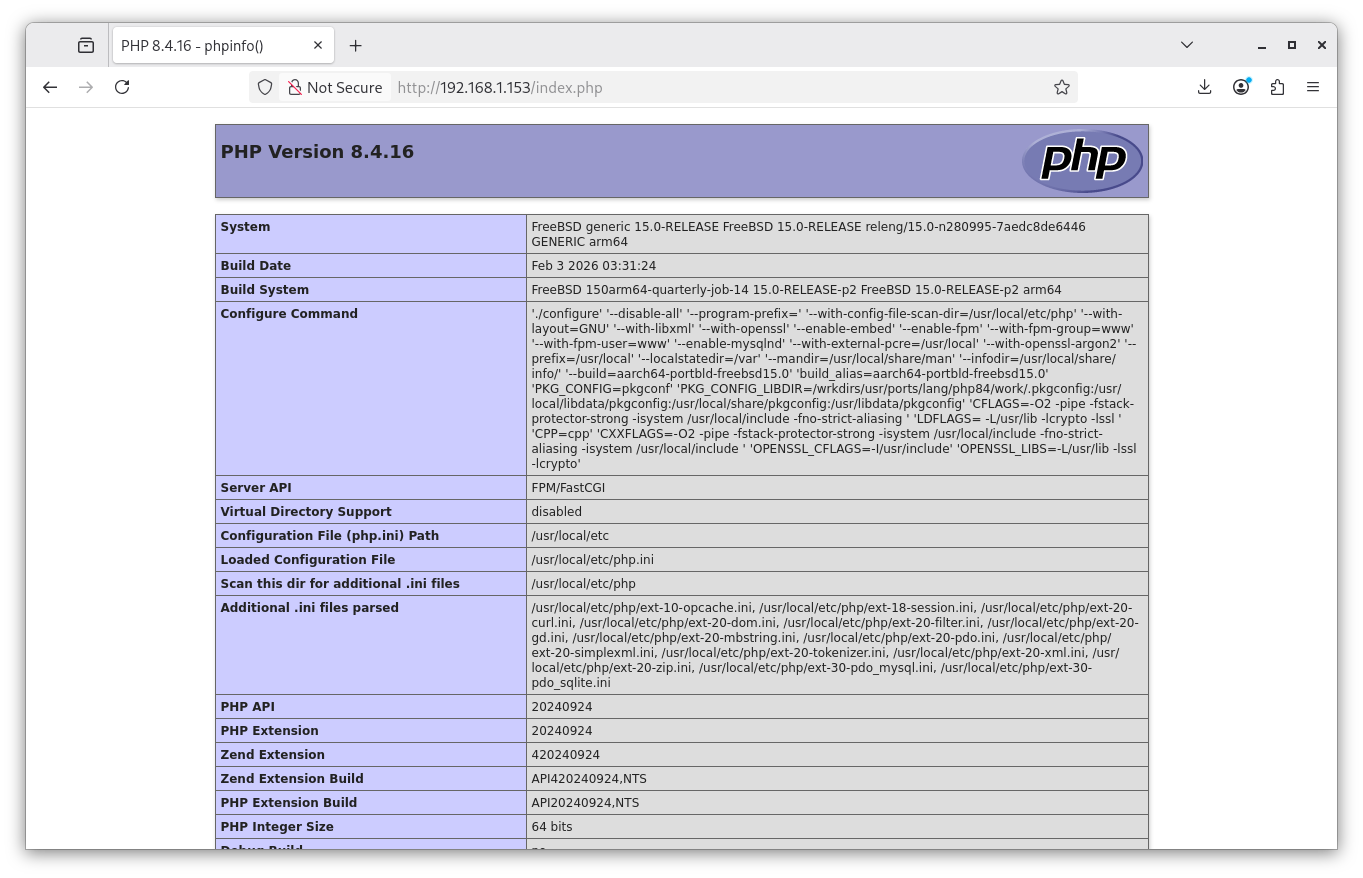Maximize the browser window

[x=1292, y=45]
